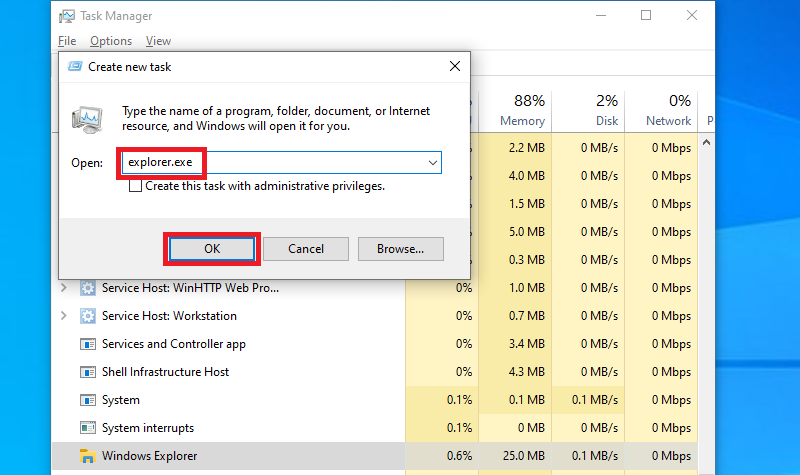
Task: Click the System interrupts process icon
Action: coord(88,428)
